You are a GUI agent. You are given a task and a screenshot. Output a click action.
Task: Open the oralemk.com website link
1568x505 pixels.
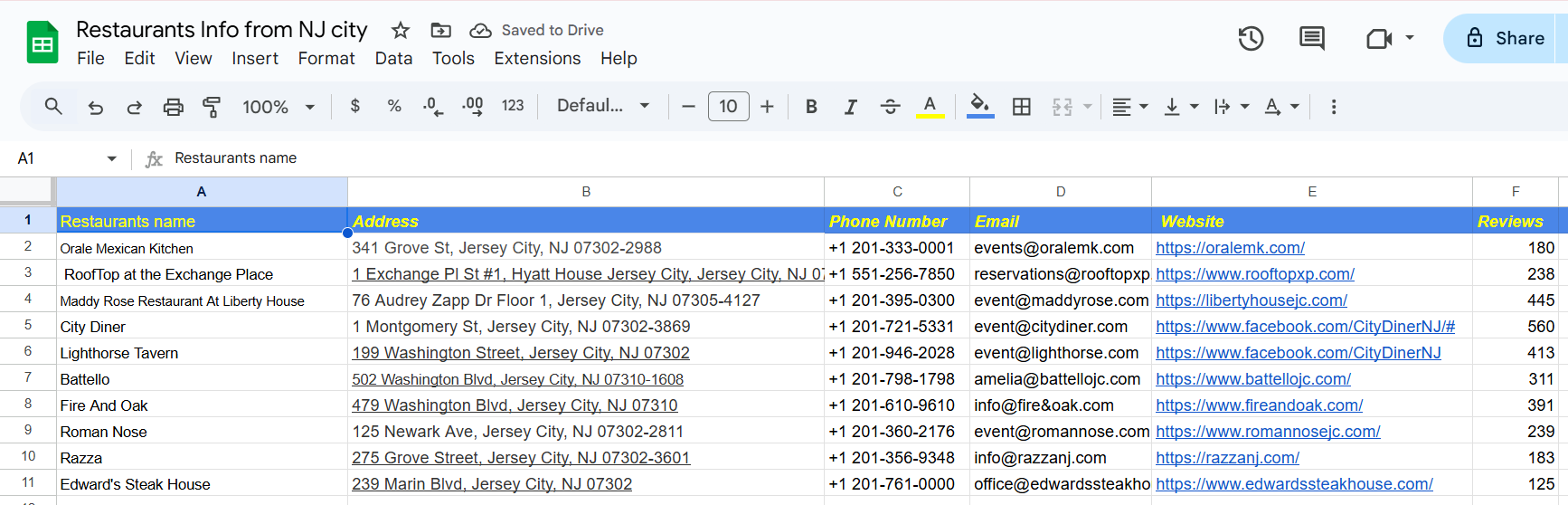(x=1230, y=248)
